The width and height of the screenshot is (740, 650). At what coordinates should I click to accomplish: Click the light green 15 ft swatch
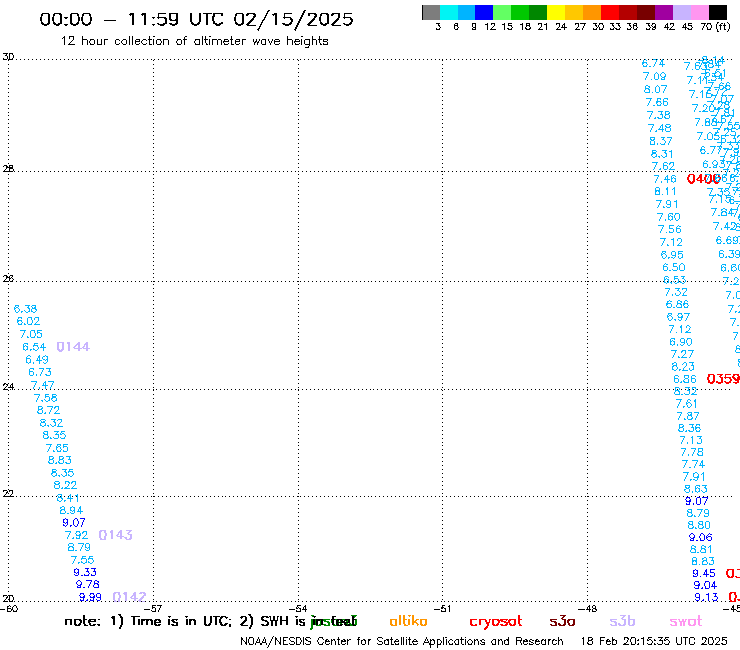502,12
